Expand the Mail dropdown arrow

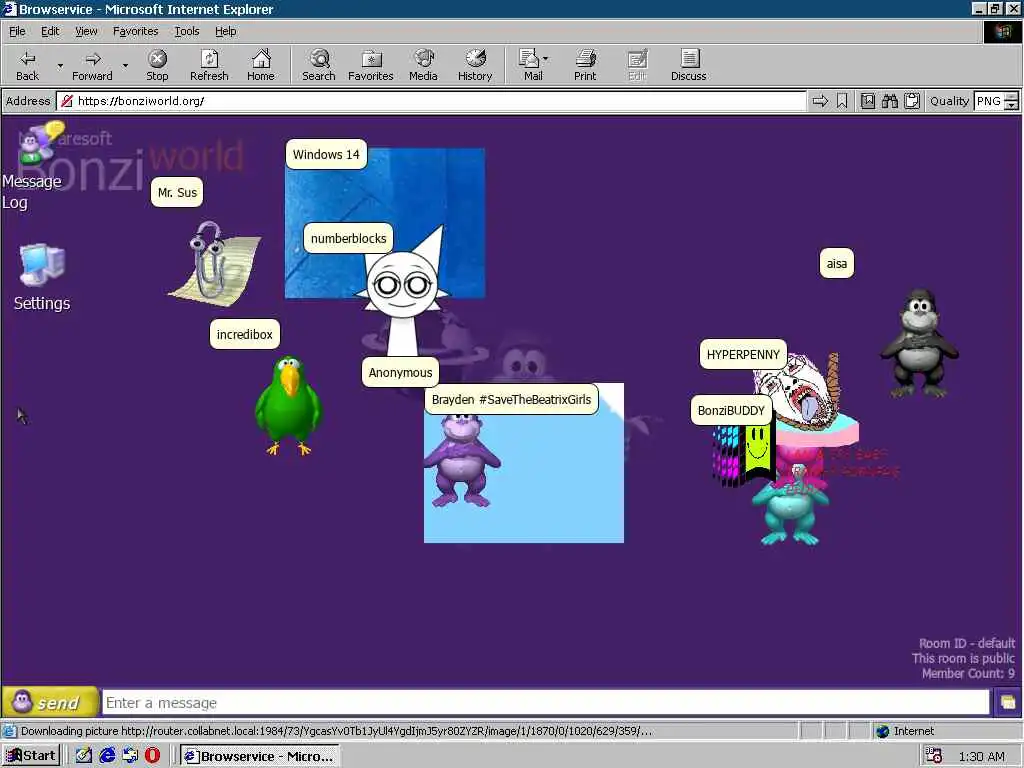click(x=546, y=59)
